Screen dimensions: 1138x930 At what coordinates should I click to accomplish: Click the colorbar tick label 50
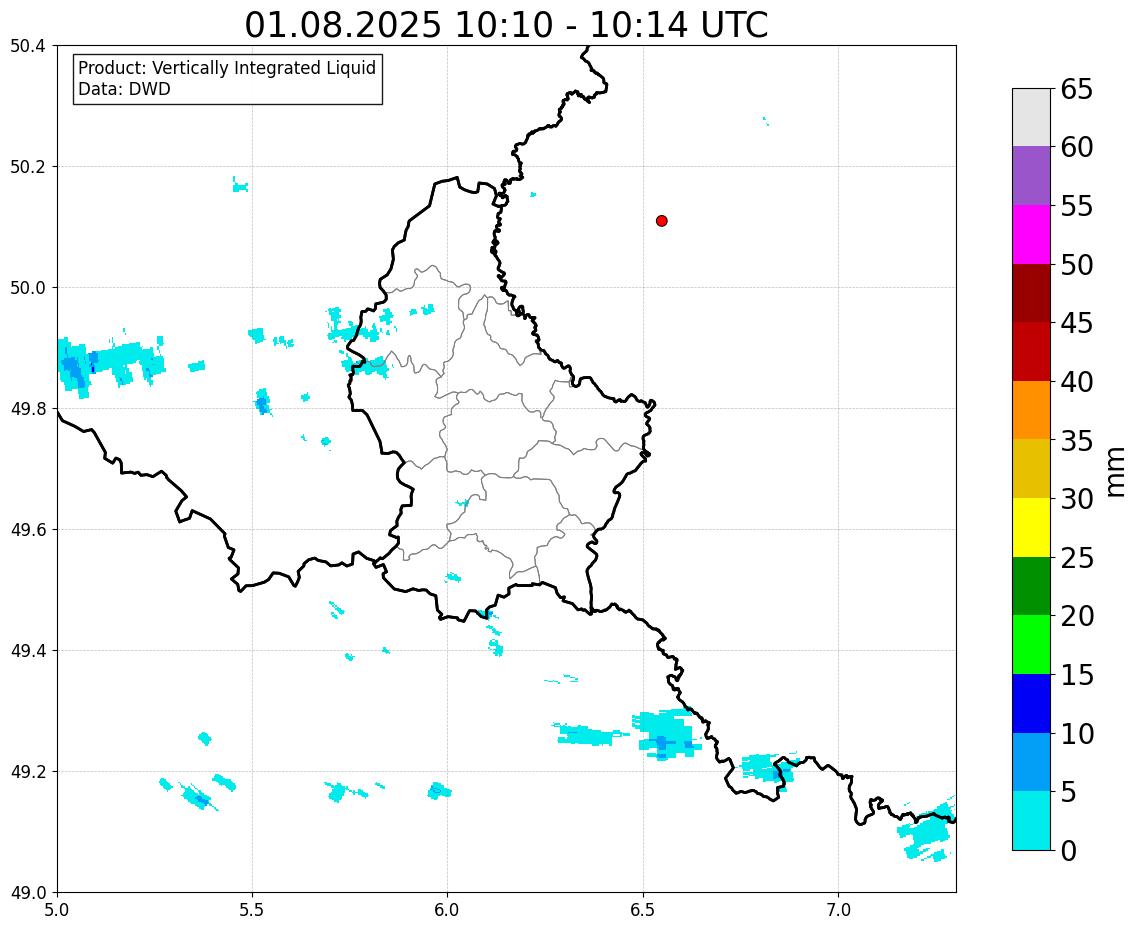[x=1077, y=265]
